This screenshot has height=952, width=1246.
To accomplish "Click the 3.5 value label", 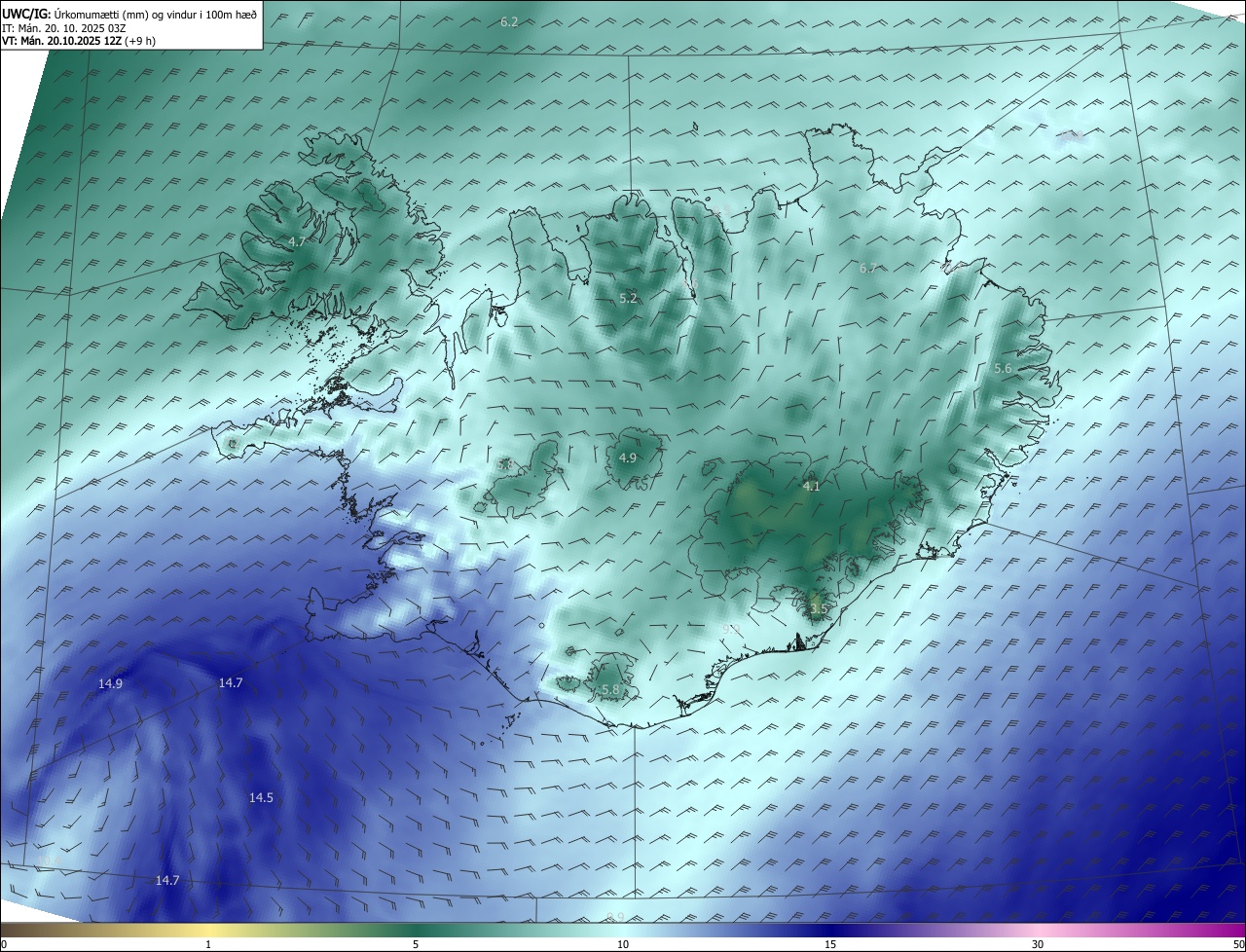I will [x=818, y=608].
